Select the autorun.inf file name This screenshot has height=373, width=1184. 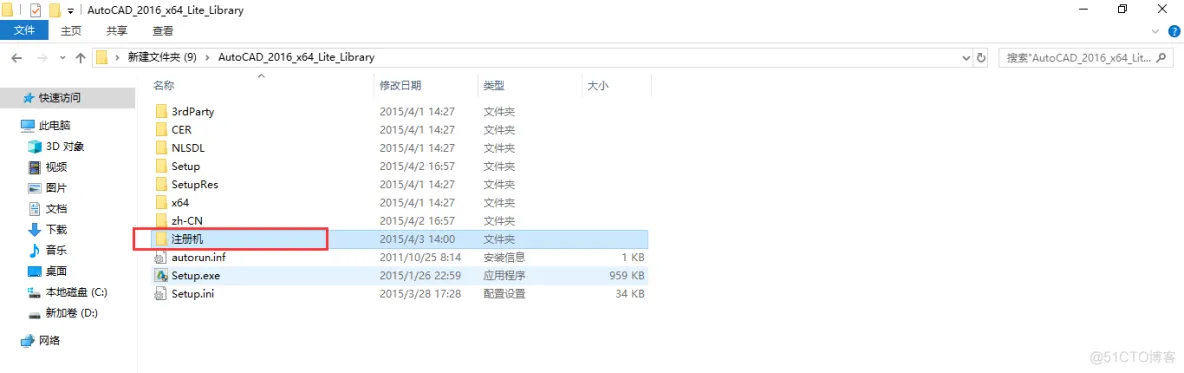point(199,257)
